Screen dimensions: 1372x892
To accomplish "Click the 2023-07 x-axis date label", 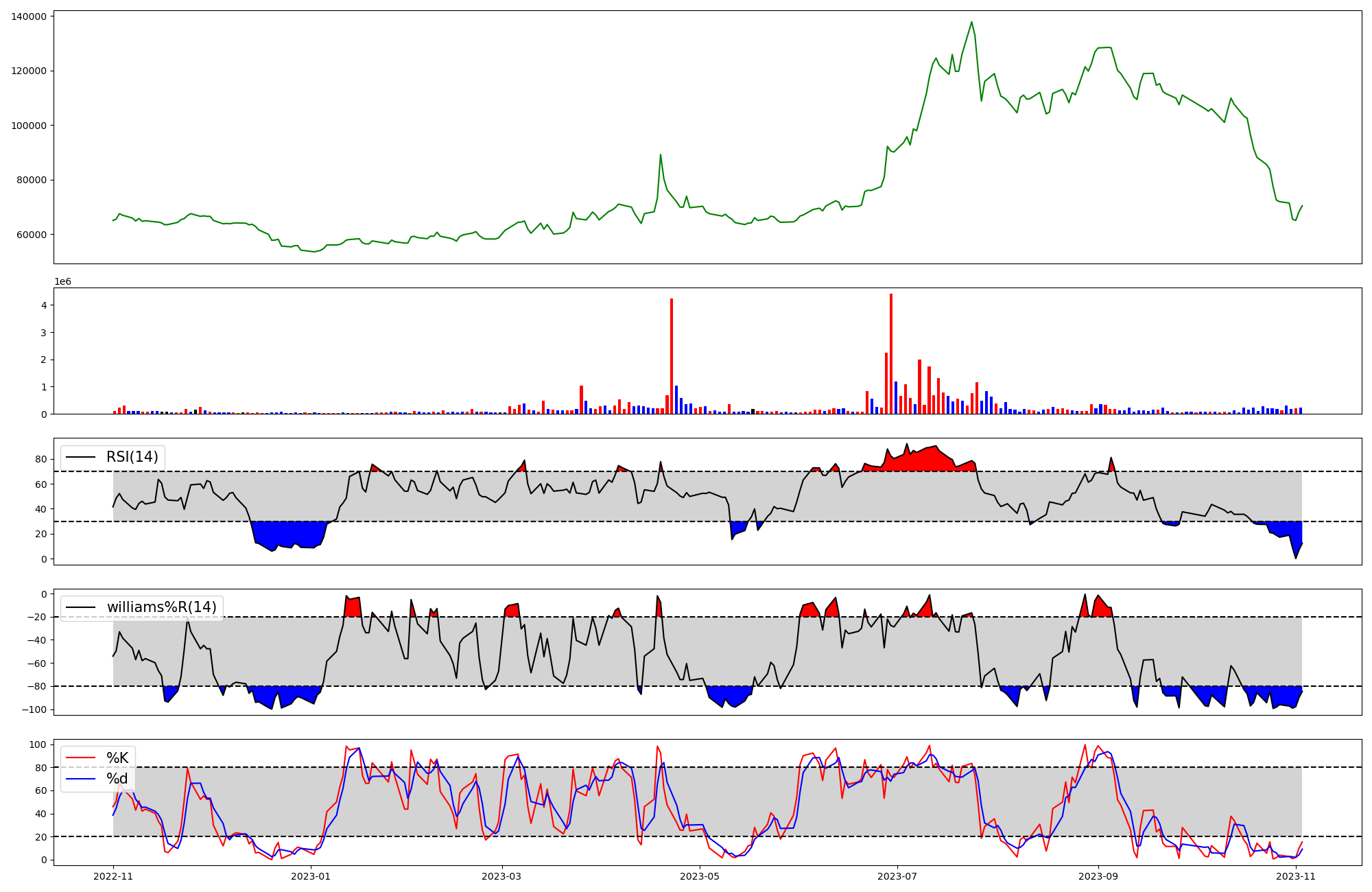I will [897, 876].
